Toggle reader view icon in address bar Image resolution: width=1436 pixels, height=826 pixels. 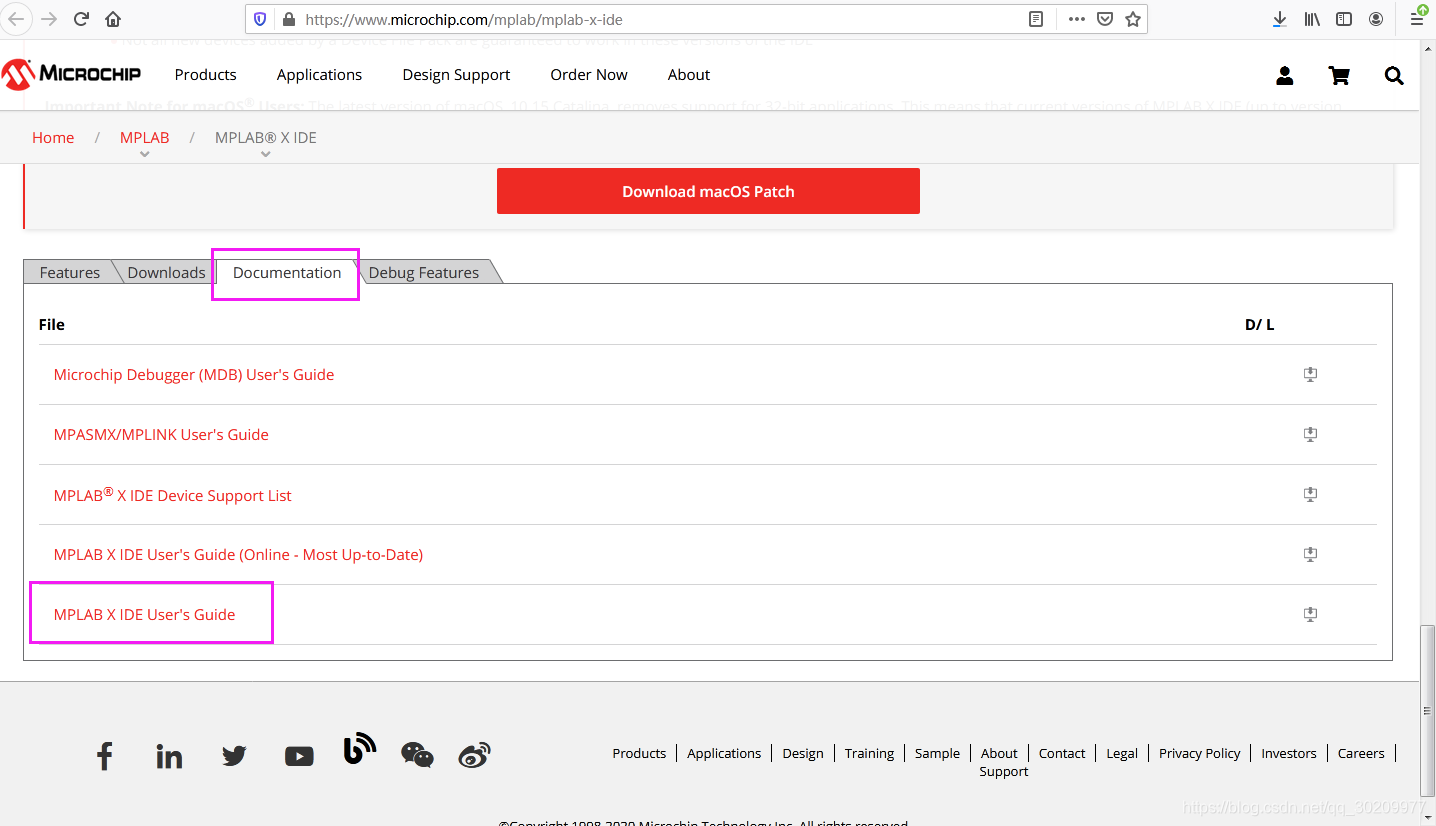pyautogui.click(x=1036, y=19)
